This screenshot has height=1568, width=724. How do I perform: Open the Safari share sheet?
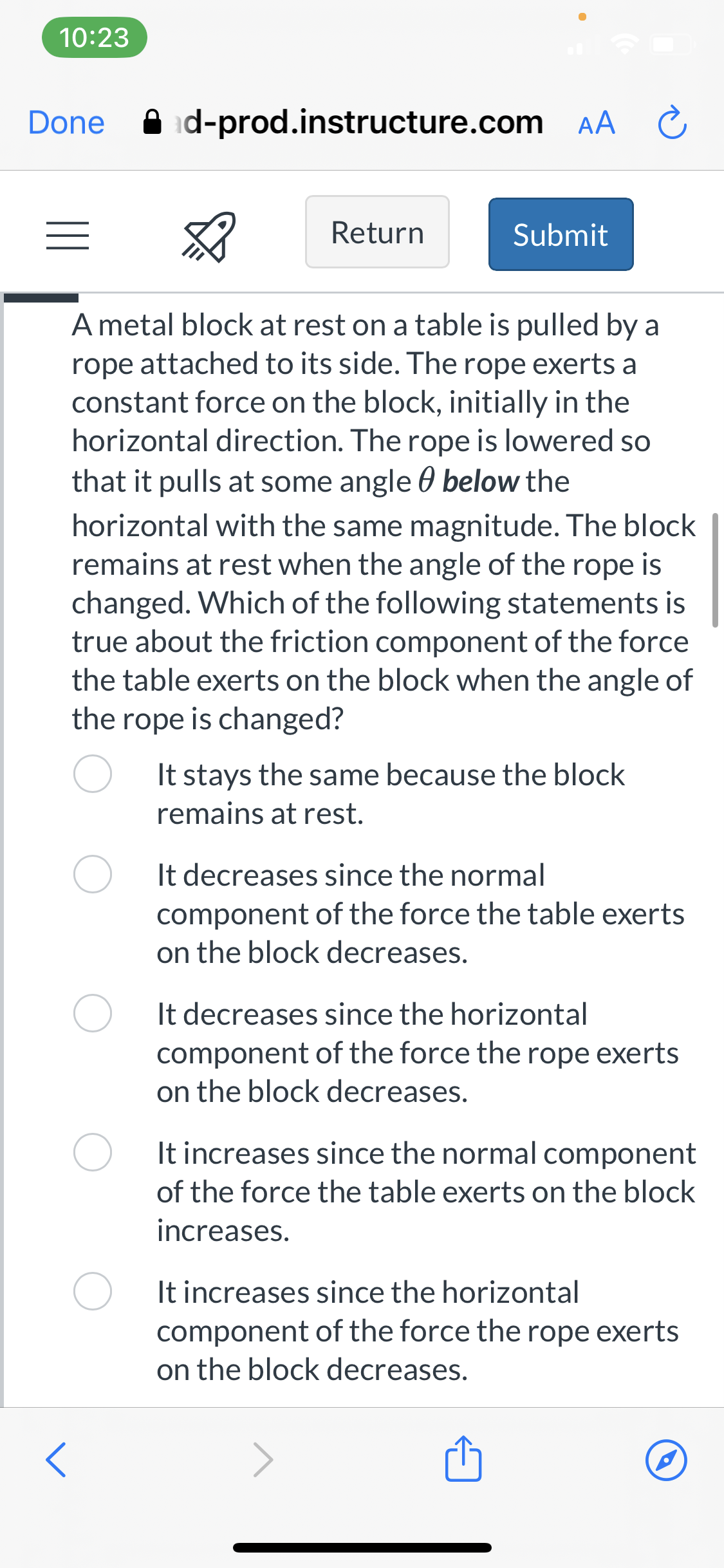463,1459
